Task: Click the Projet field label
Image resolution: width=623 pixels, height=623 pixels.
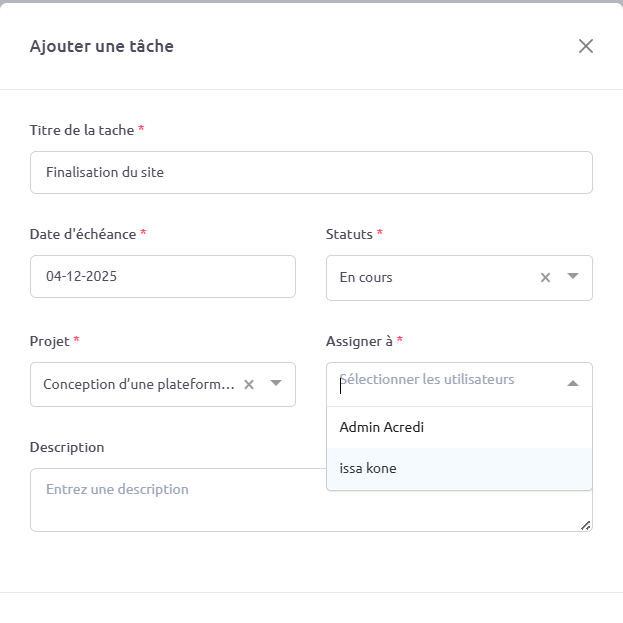Action: [x=50, y=341]
